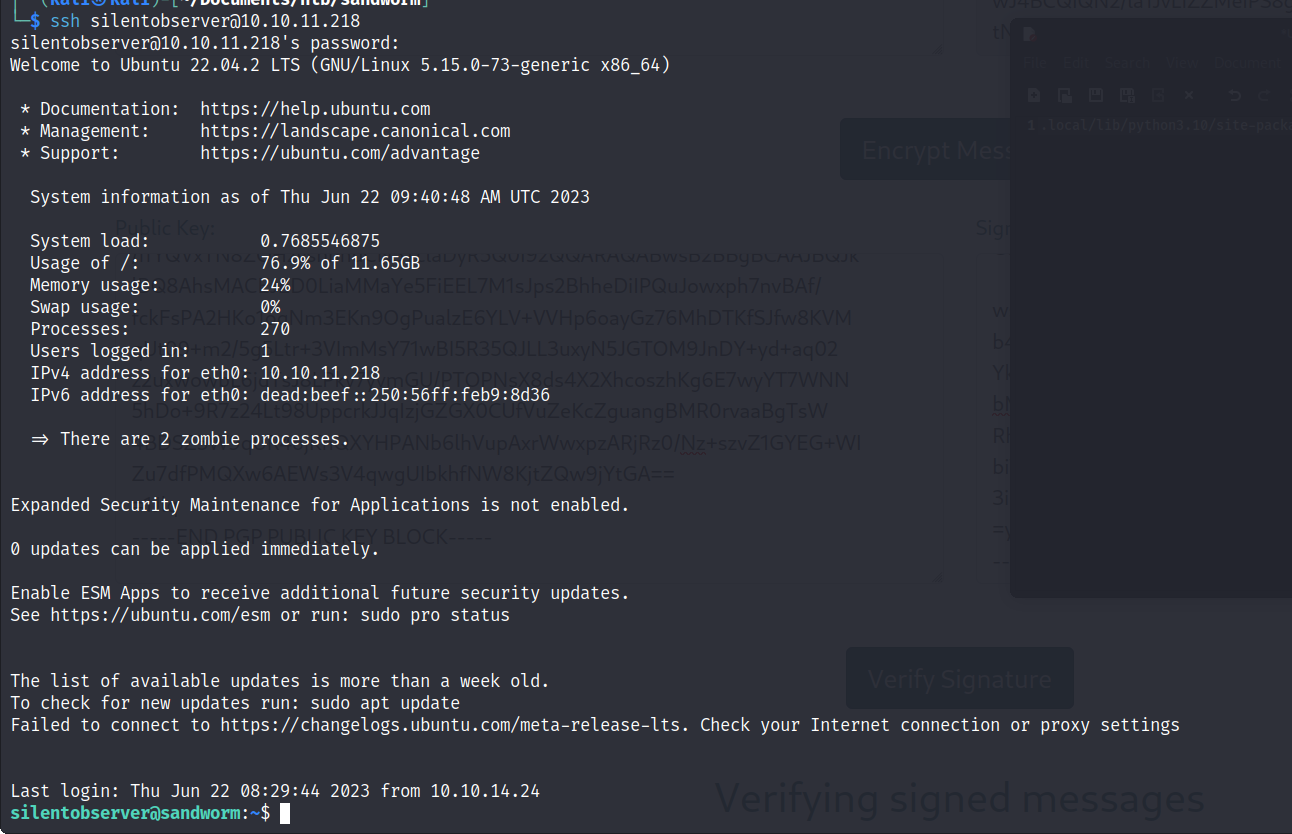1292x834 pixels.
Task: Click the Swap usage value 0%
Action: 270,307
